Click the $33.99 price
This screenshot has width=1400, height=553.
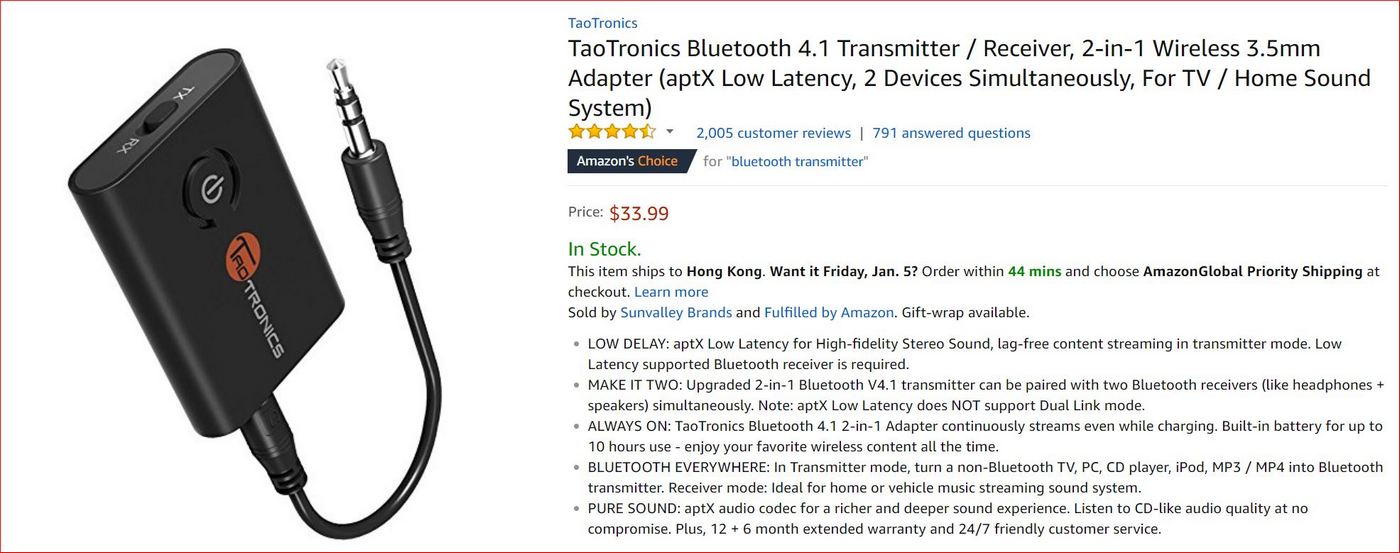pyautogui.click(x=639, y=213)
